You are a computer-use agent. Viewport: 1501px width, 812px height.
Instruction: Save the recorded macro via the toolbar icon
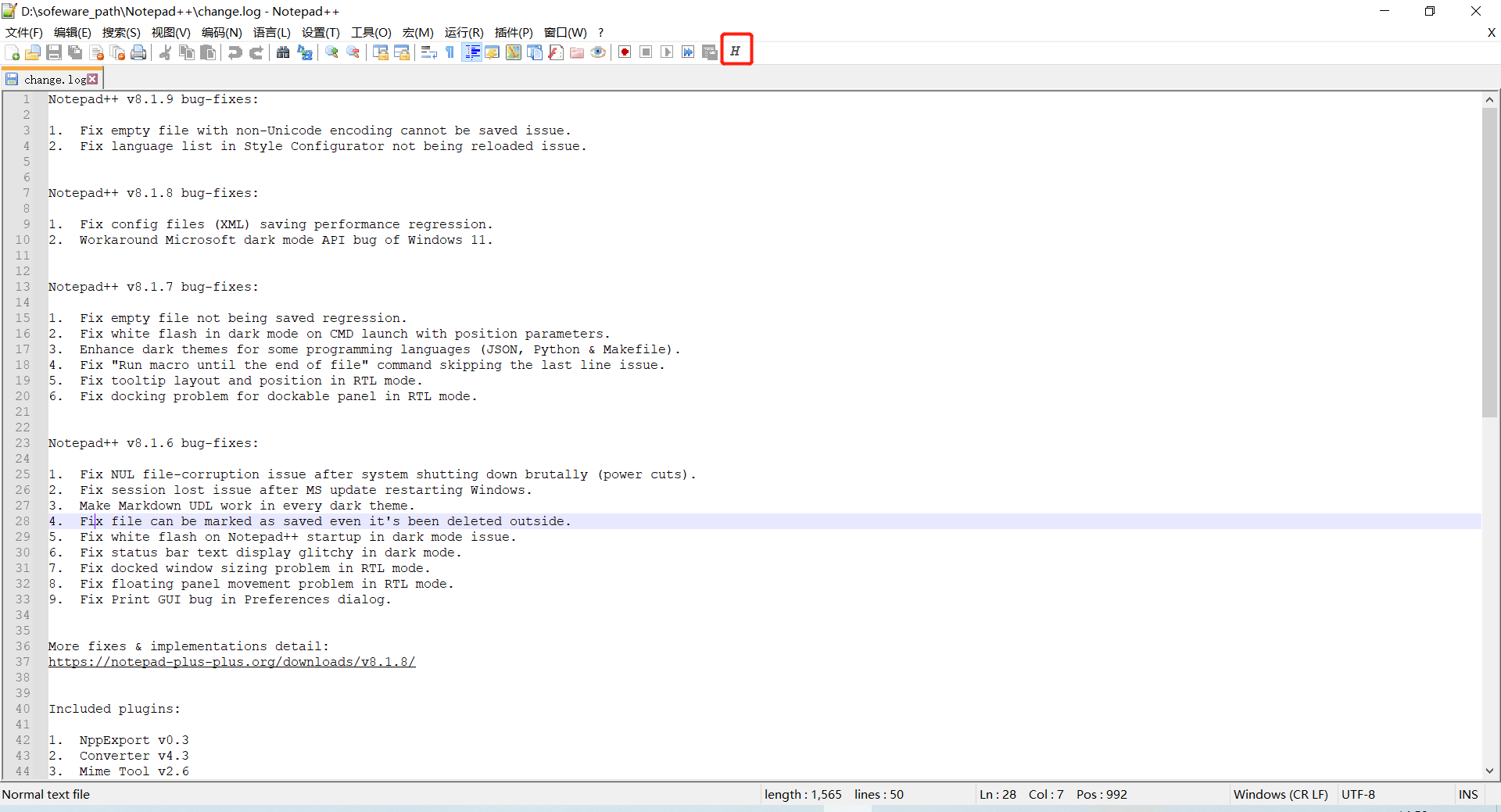tap(709, 52)
